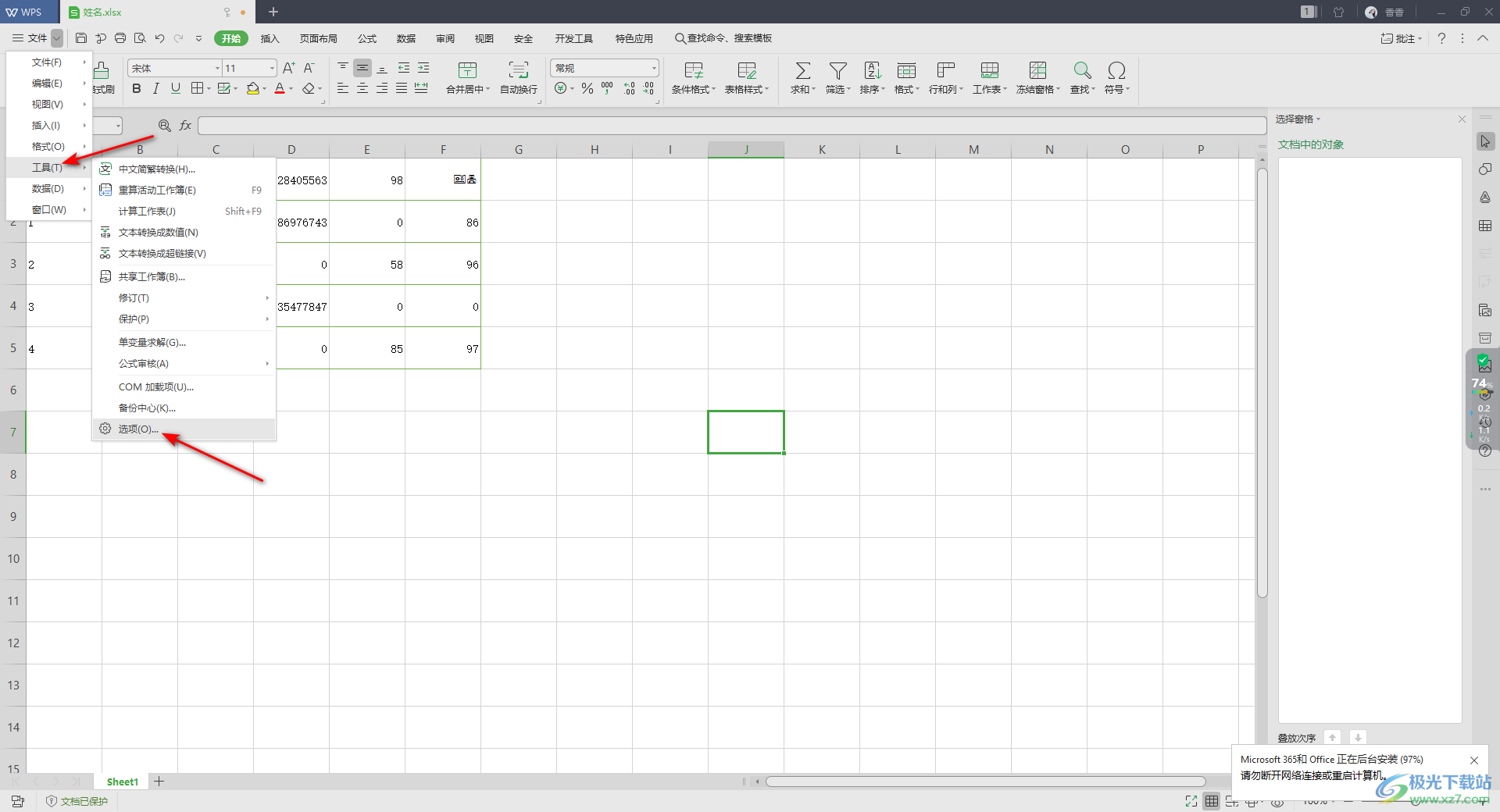
Task: Close the 选择窗格 side panel
Action: [x=1462, y=119]
